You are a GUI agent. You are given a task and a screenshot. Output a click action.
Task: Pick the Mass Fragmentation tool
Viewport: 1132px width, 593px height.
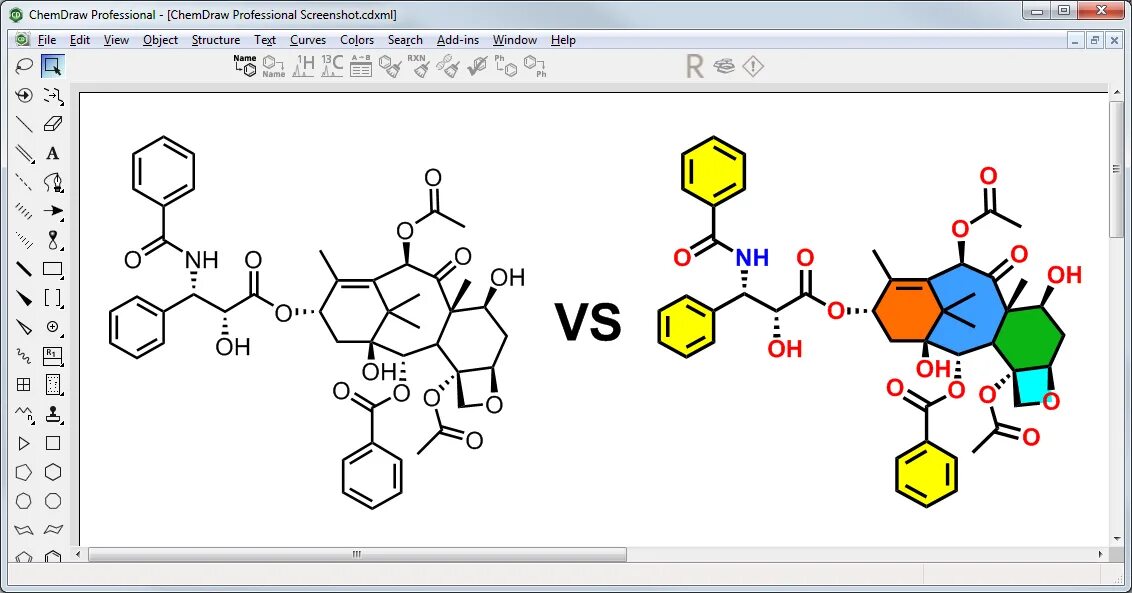[x=52, y=95]
